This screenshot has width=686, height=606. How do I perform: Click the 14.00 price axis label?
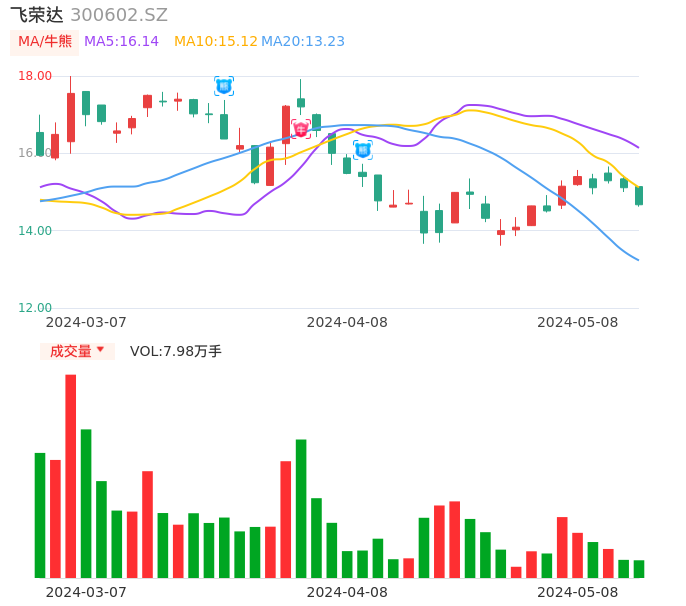(35, 231)
